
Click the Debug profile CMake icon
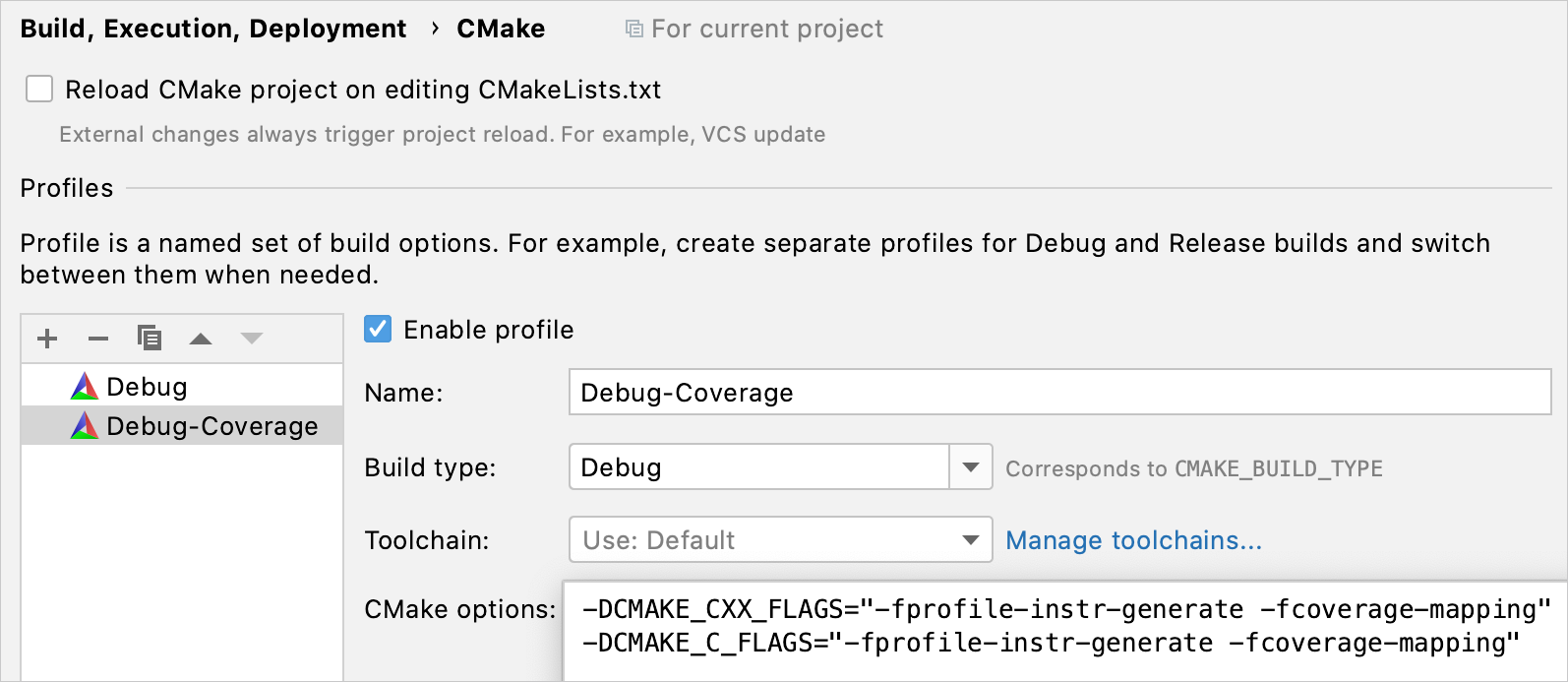85,386
